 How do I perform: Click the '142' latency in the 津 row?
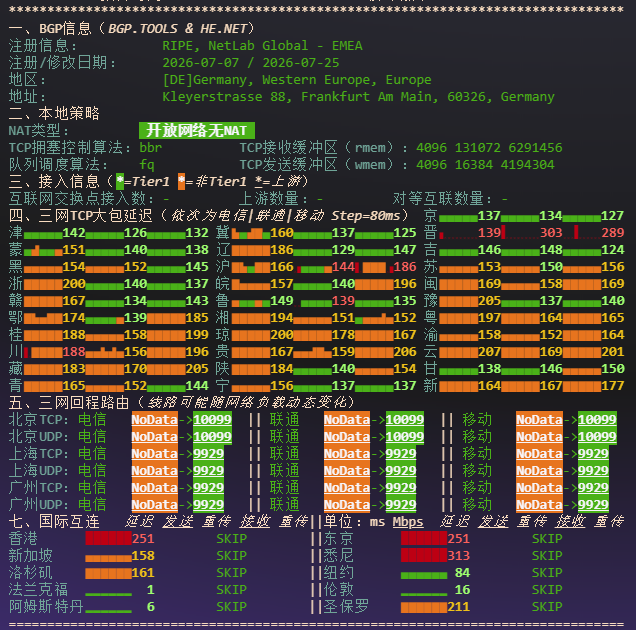[x=74, y=233]
